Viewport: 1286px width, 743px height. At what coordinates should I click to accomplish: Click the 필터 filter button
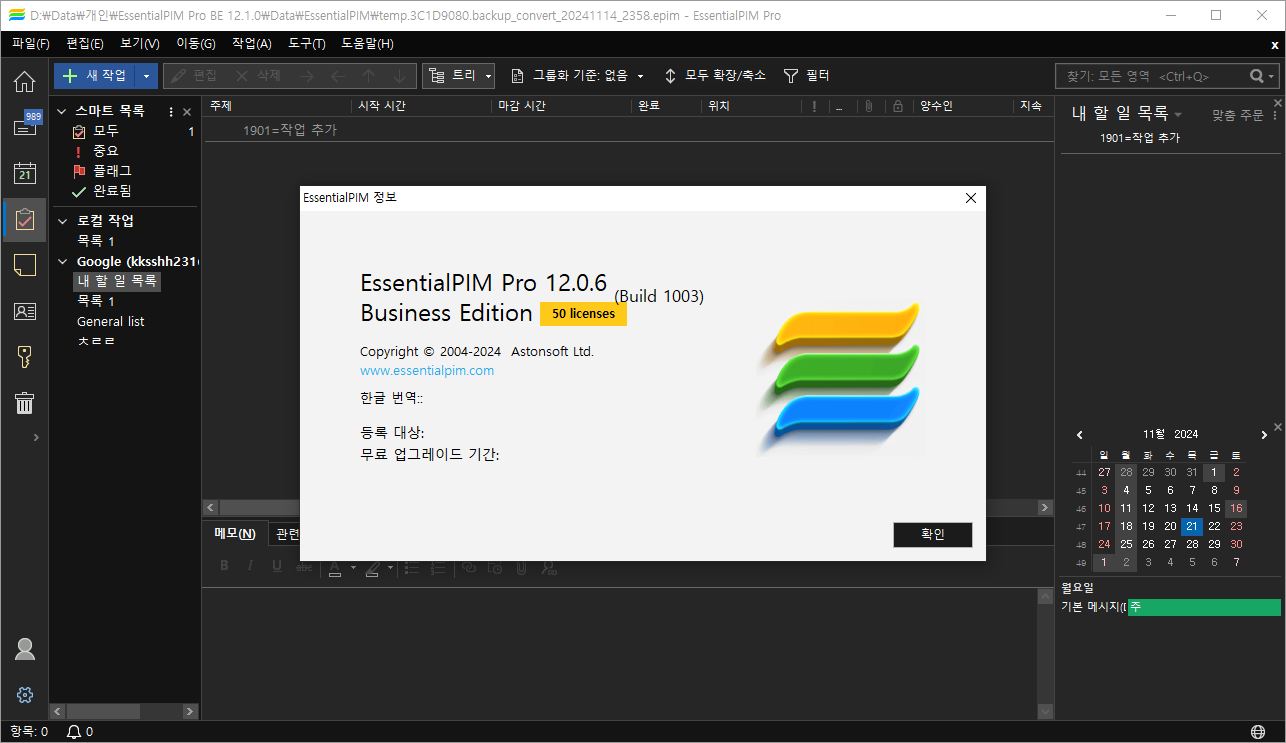(x=806, y=76)
